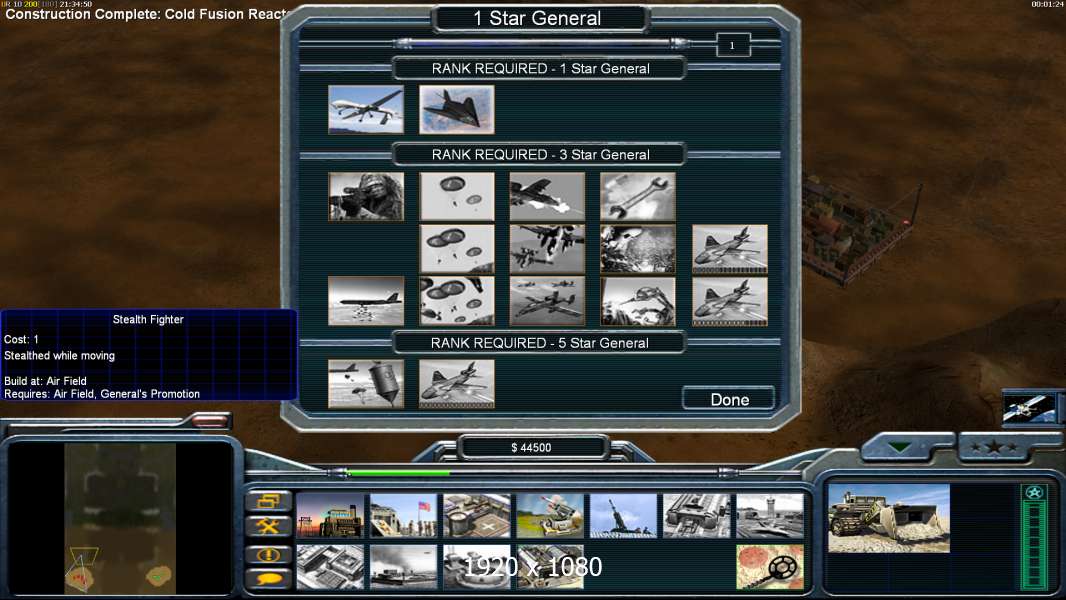Build the grayed War Factory icon
Viewport: 1066px width, 600px height.
[x=697, y=516]
